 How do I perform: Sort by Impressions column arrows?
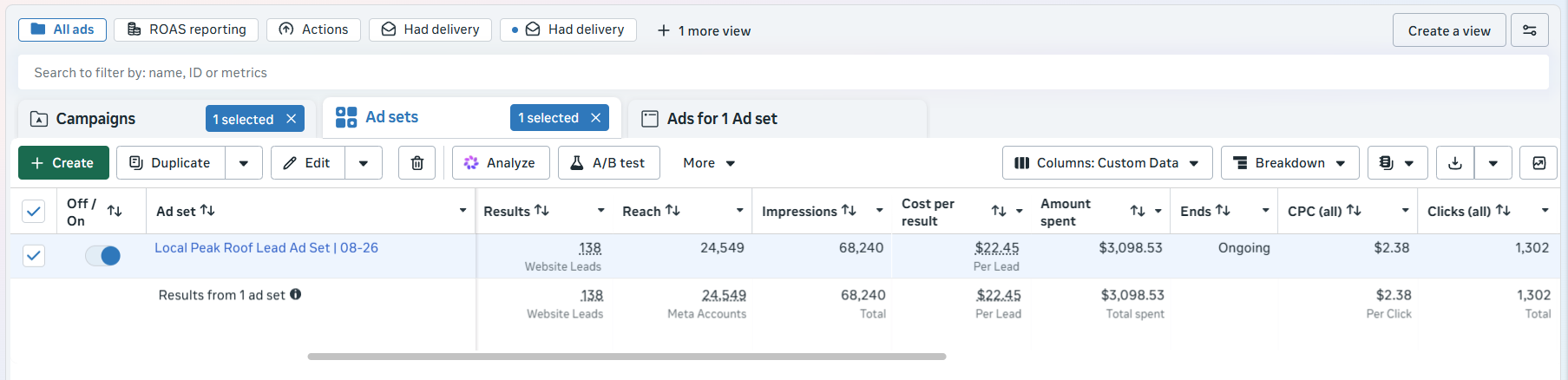coord(849,211)
